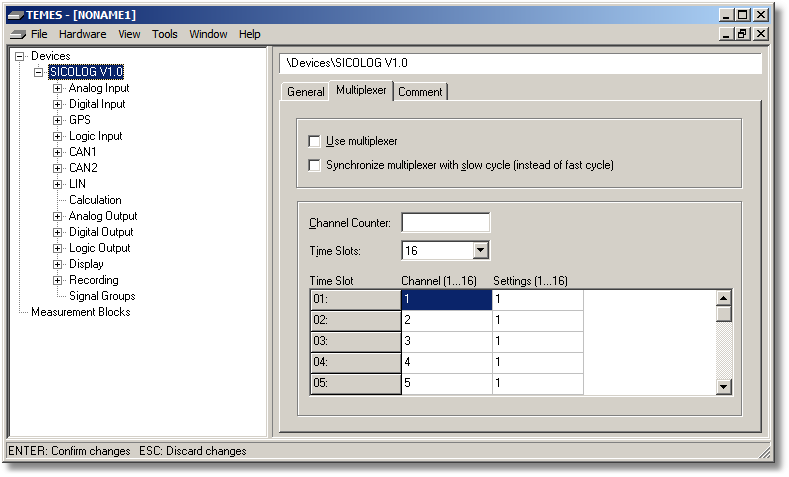
Task: Switch to the Comment tab
Action: 420,92
